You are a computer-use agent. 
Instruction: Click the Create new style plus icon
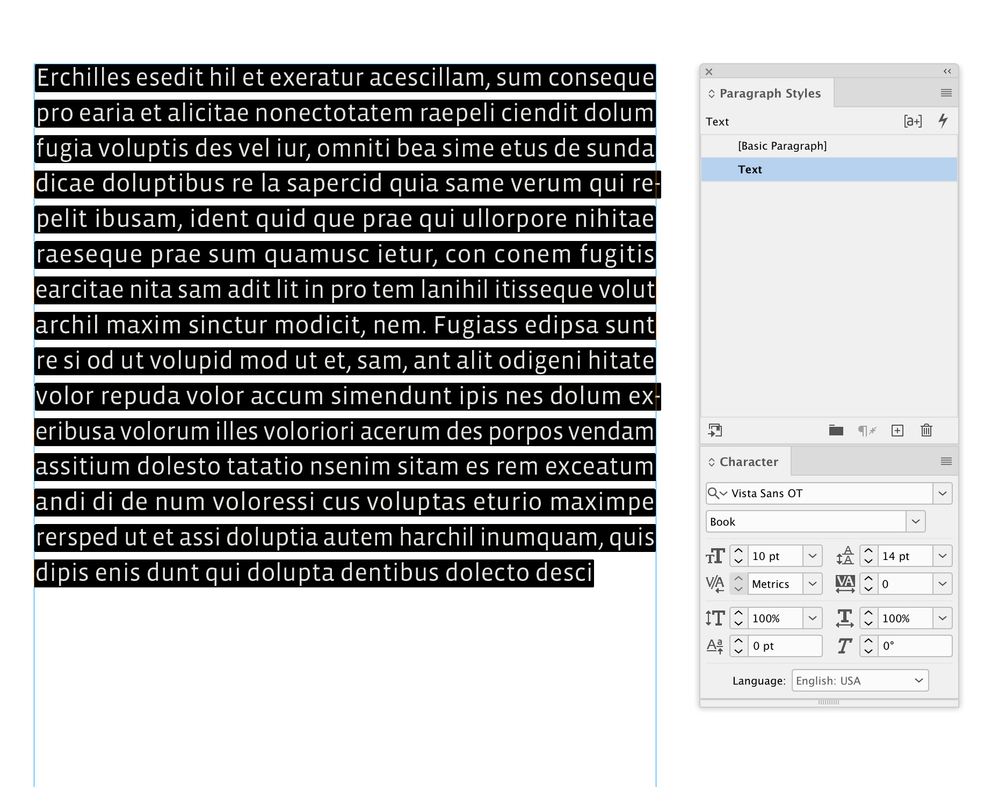point(897,431)
